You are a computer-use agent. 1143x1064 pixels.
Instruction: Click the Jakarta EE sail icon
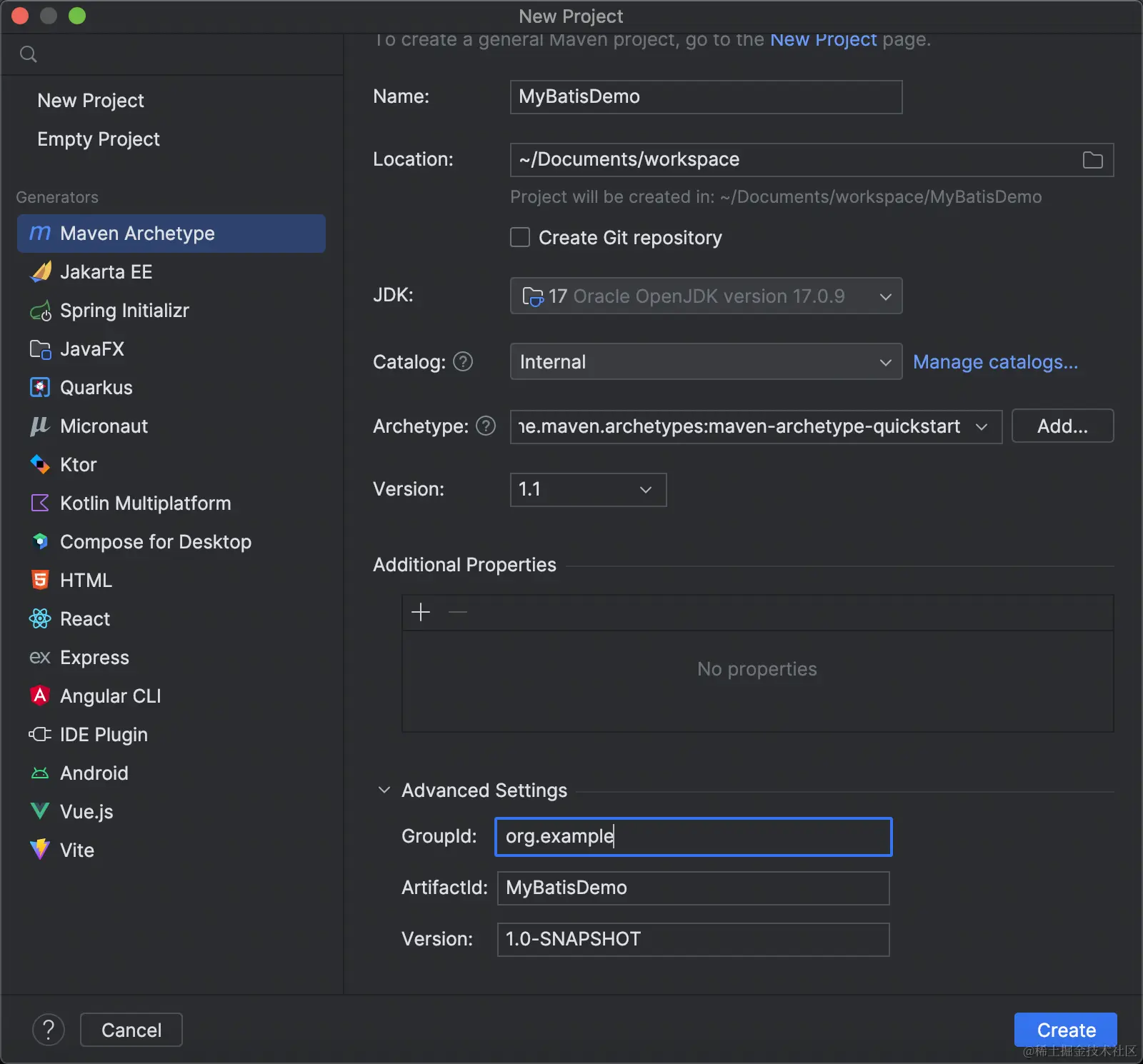41,272
